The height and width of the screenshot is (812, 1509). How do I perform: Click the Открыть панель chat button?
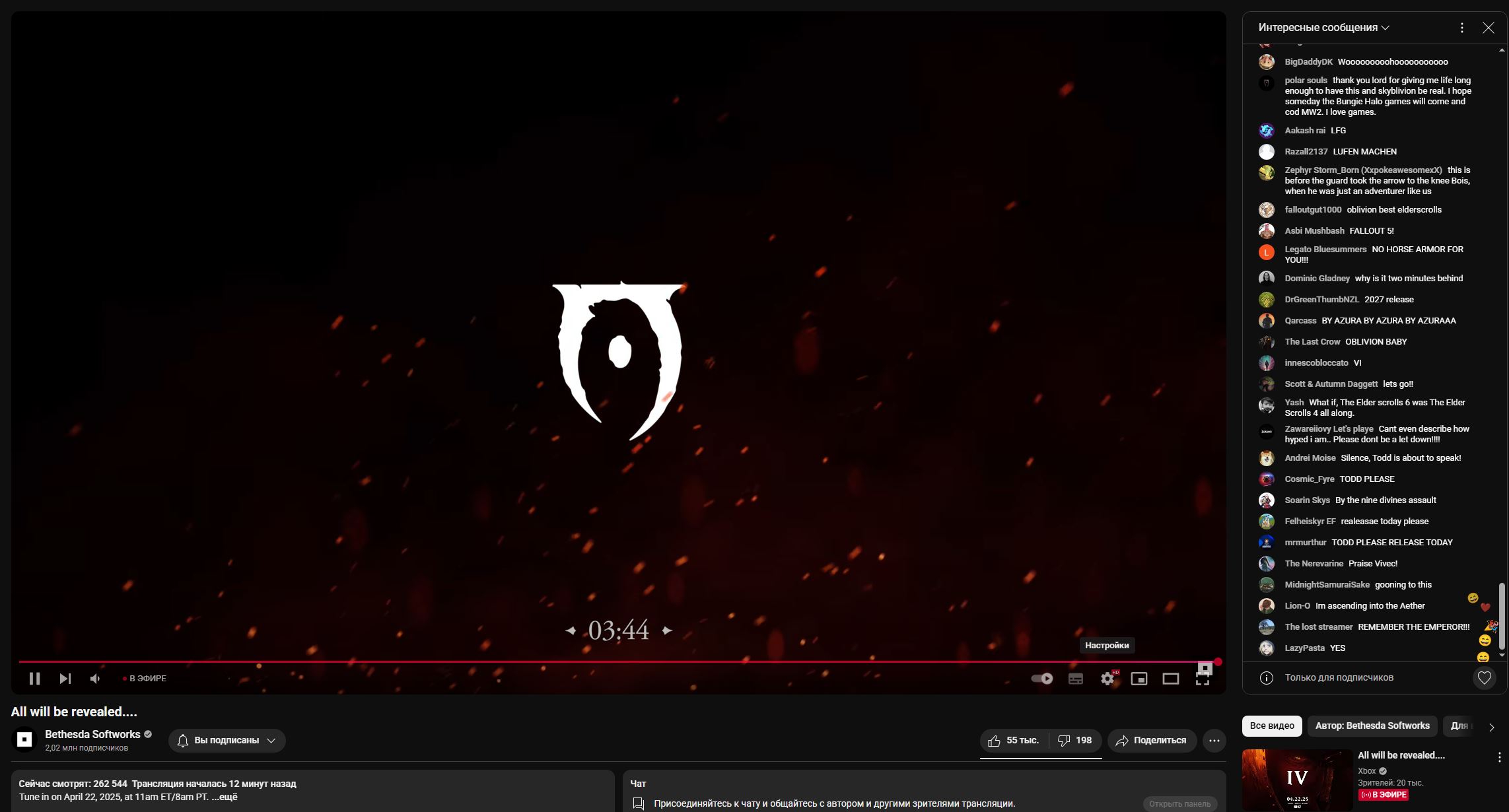click(x=1179, y=803)
